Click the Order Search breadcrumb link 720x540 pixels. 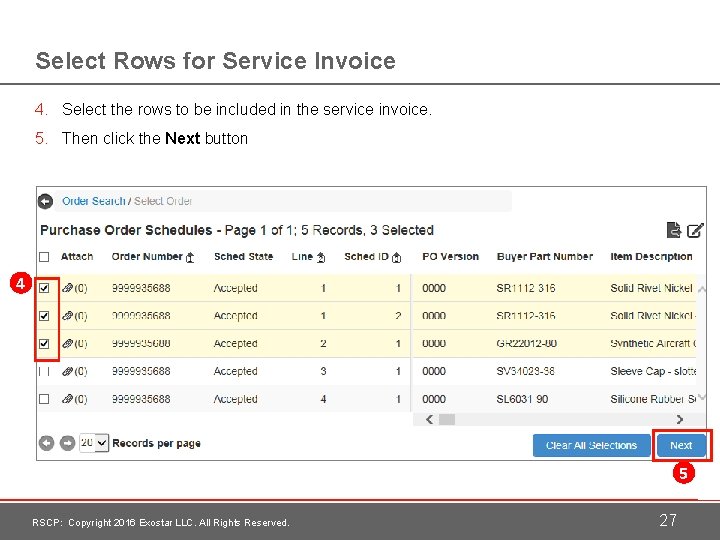[94, 201]
